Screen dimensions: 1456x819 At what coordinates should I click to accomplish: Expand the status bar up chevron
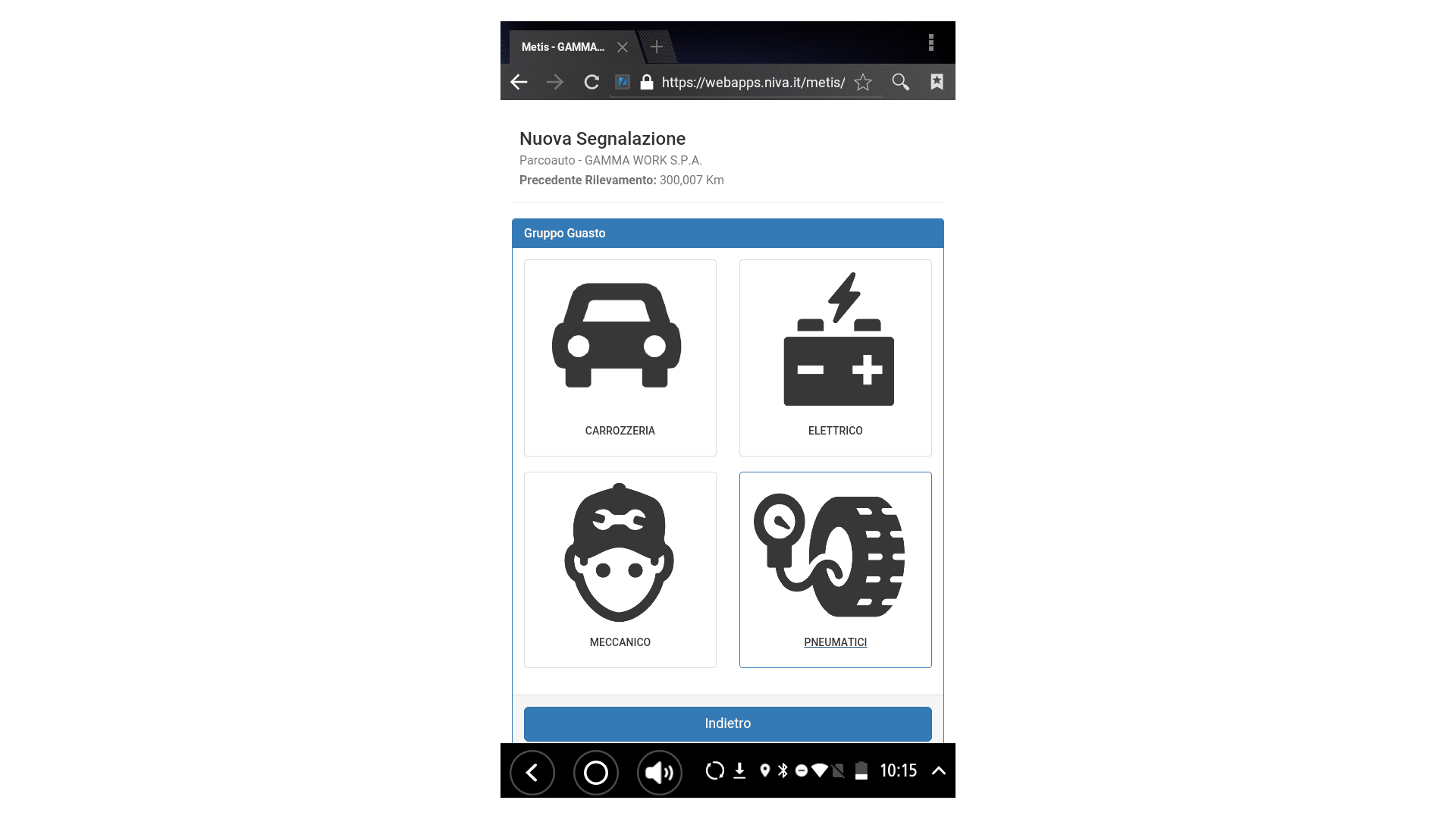coord(938,770)
